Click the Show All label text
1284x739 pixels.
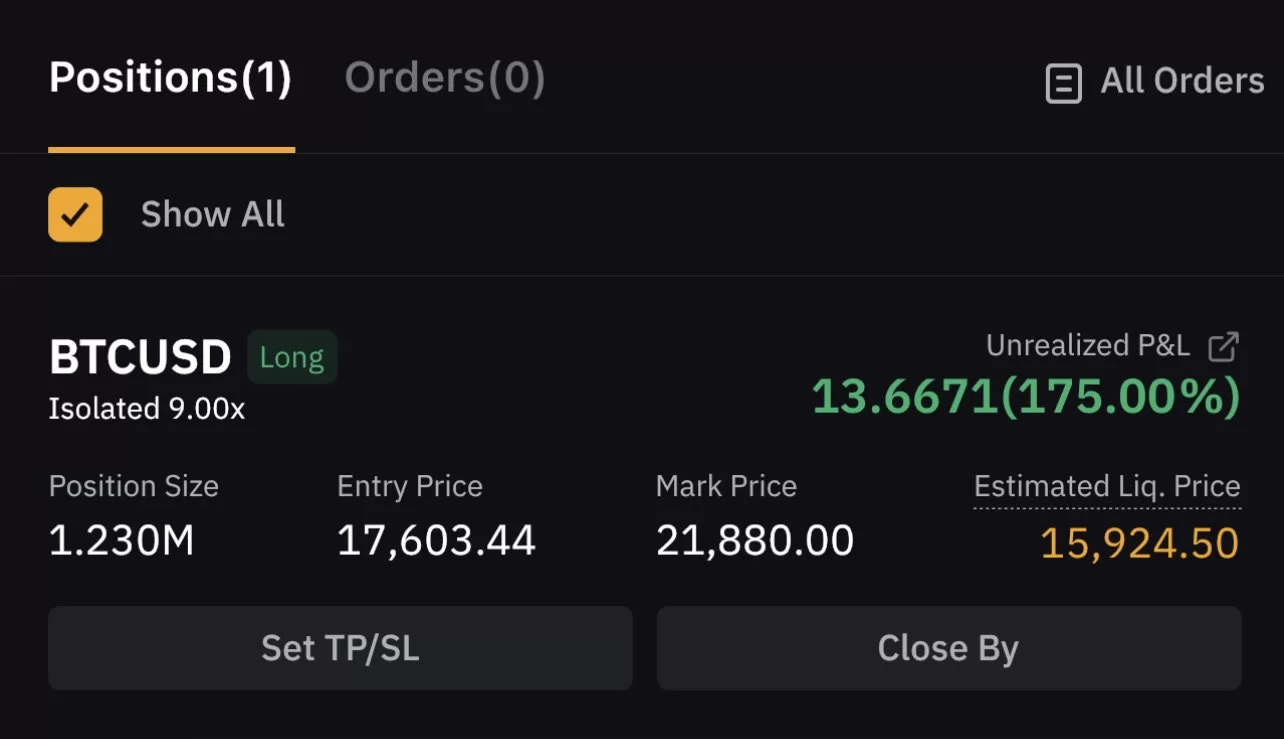(213, 214)
